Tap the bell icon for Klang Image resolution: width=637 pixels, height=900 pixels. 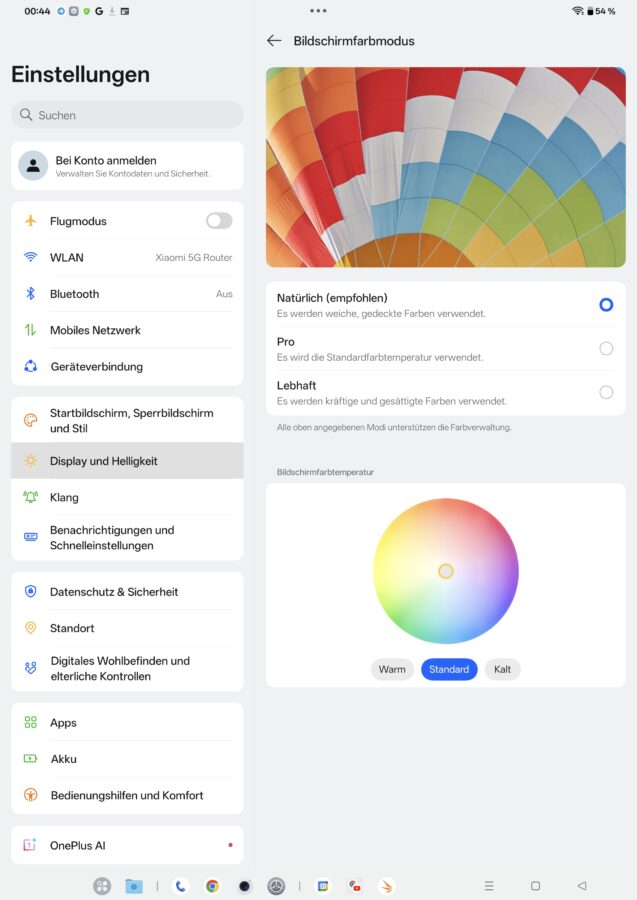30,497
